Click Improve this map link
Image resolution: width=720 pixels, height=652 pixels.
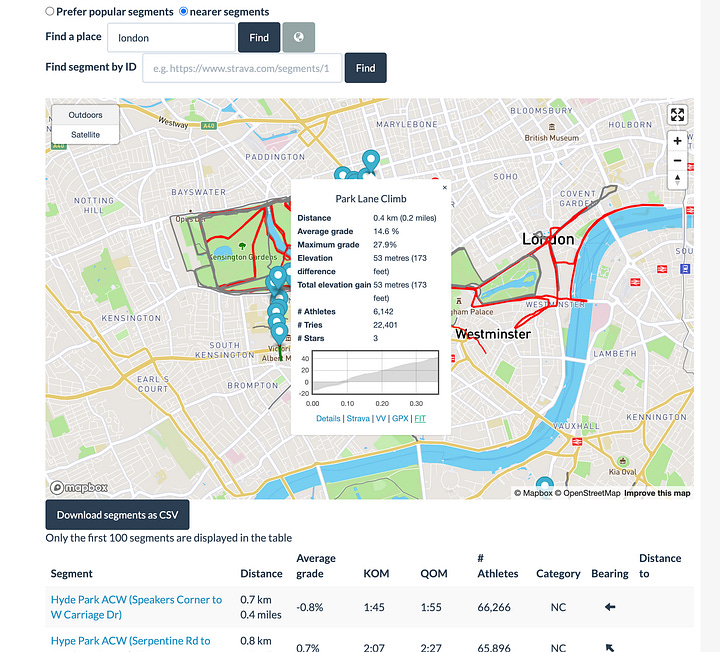(657, 493)
